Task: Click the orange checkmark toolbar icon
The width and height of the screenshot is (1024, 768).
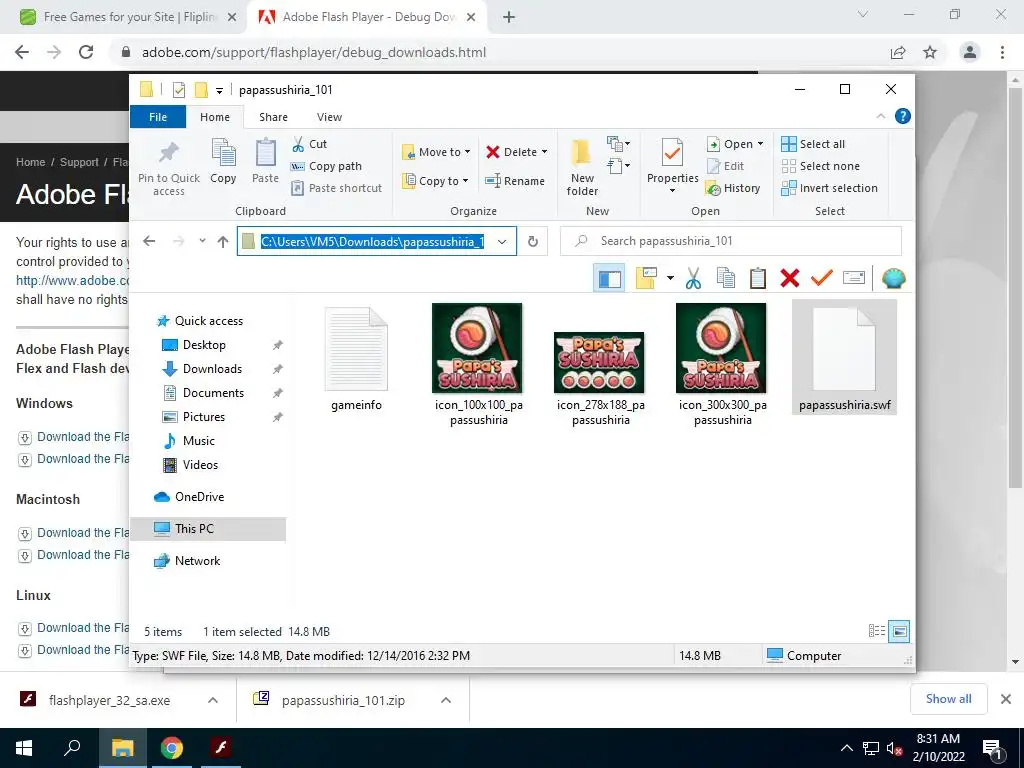Action: [x=822, y=279]
